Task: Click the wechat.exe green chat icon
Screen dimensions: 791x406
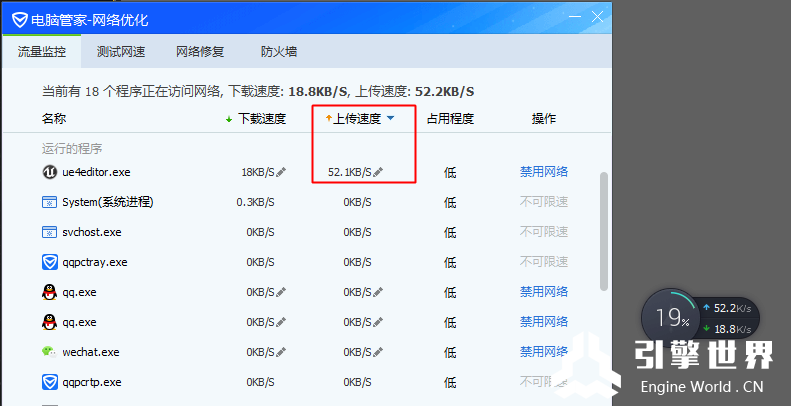Action: point(49,352)
